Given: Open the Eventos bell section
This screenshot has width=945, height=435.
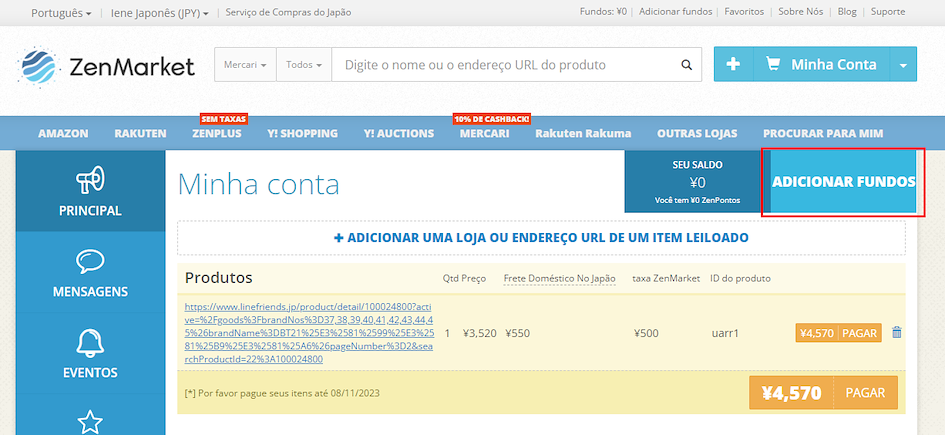Looking at the screenshot, I should tap(90, 353).
